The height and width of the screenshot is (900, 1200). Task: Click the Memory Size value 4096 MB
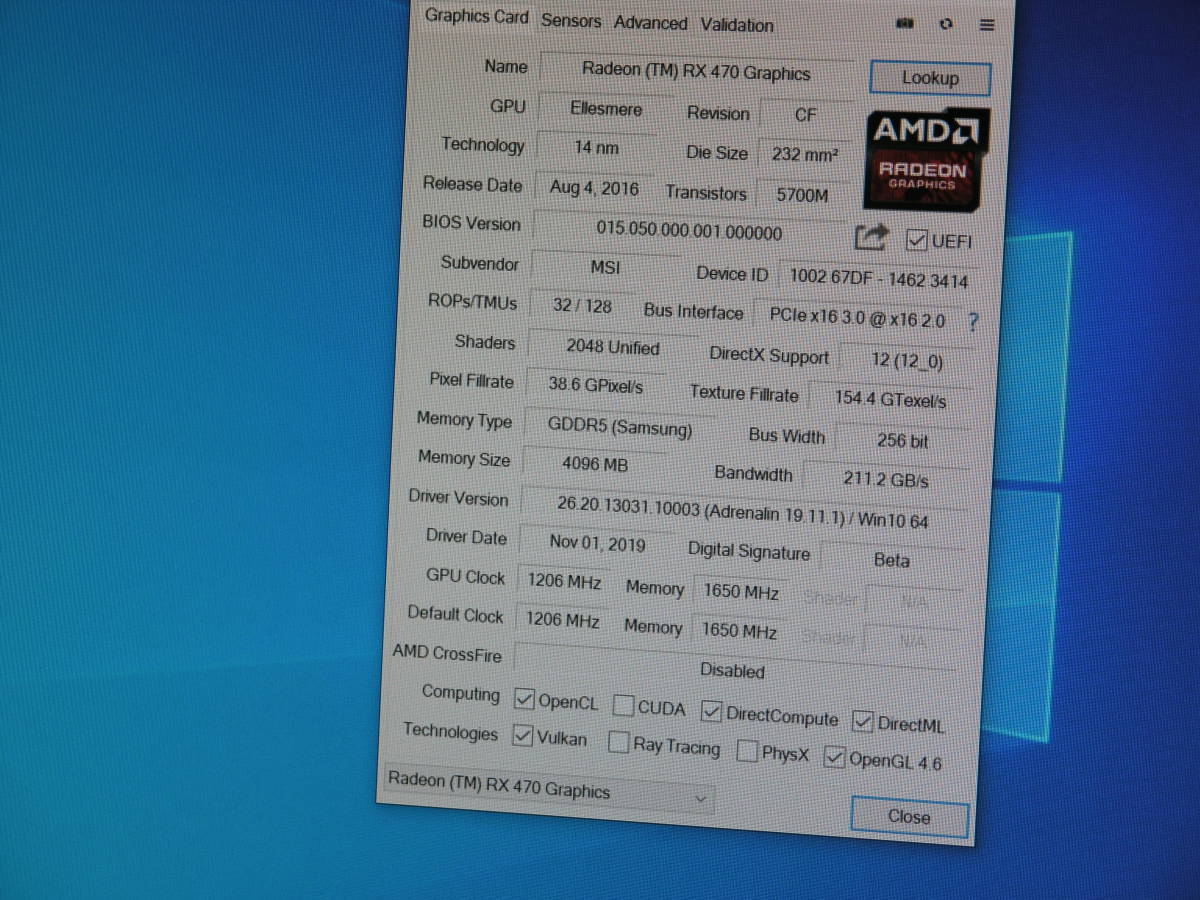click(x=594, y=464)
